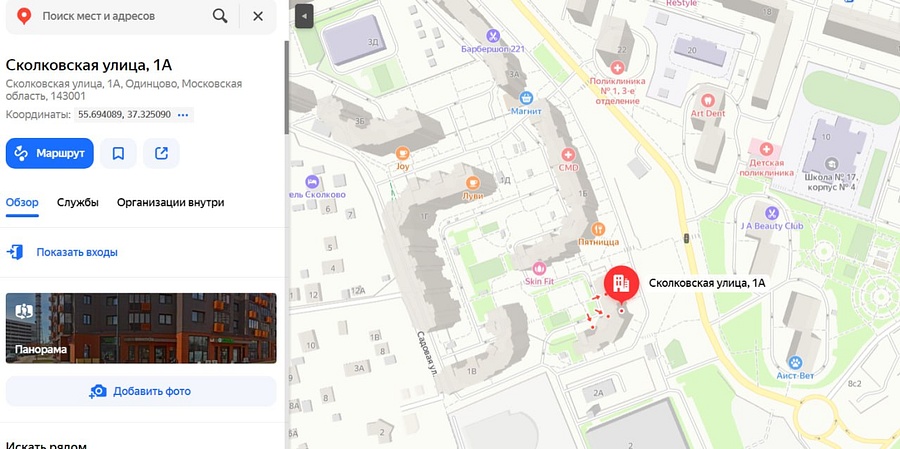This screenshot has width=900, height=449.
Task: Open the Организации внутри tab
Action: 170,203
